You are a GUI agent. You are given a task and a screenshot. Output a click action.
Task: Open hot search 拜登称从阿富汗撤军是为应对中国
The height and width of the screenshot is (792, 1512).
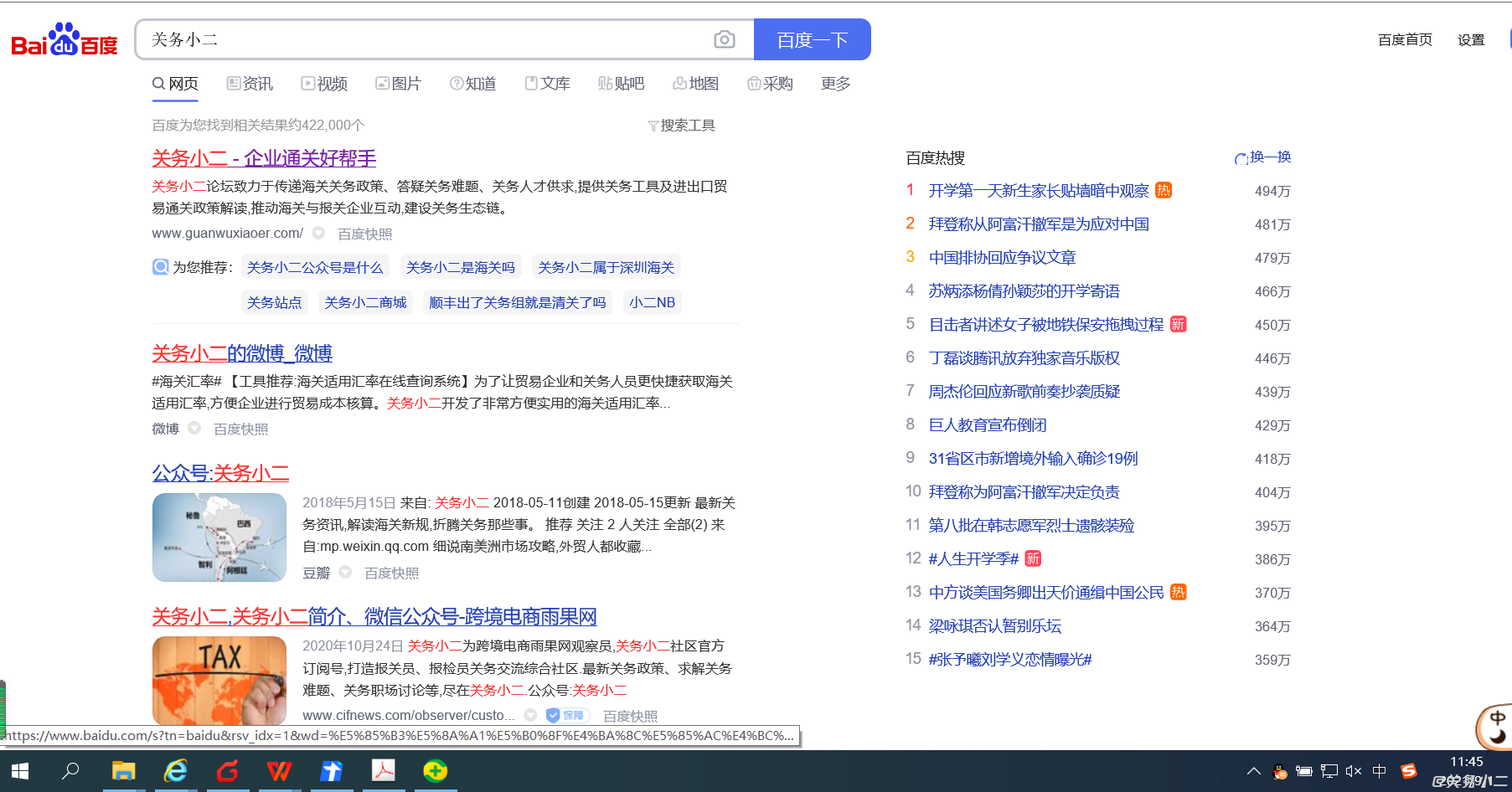click(x=1039, y=224)
